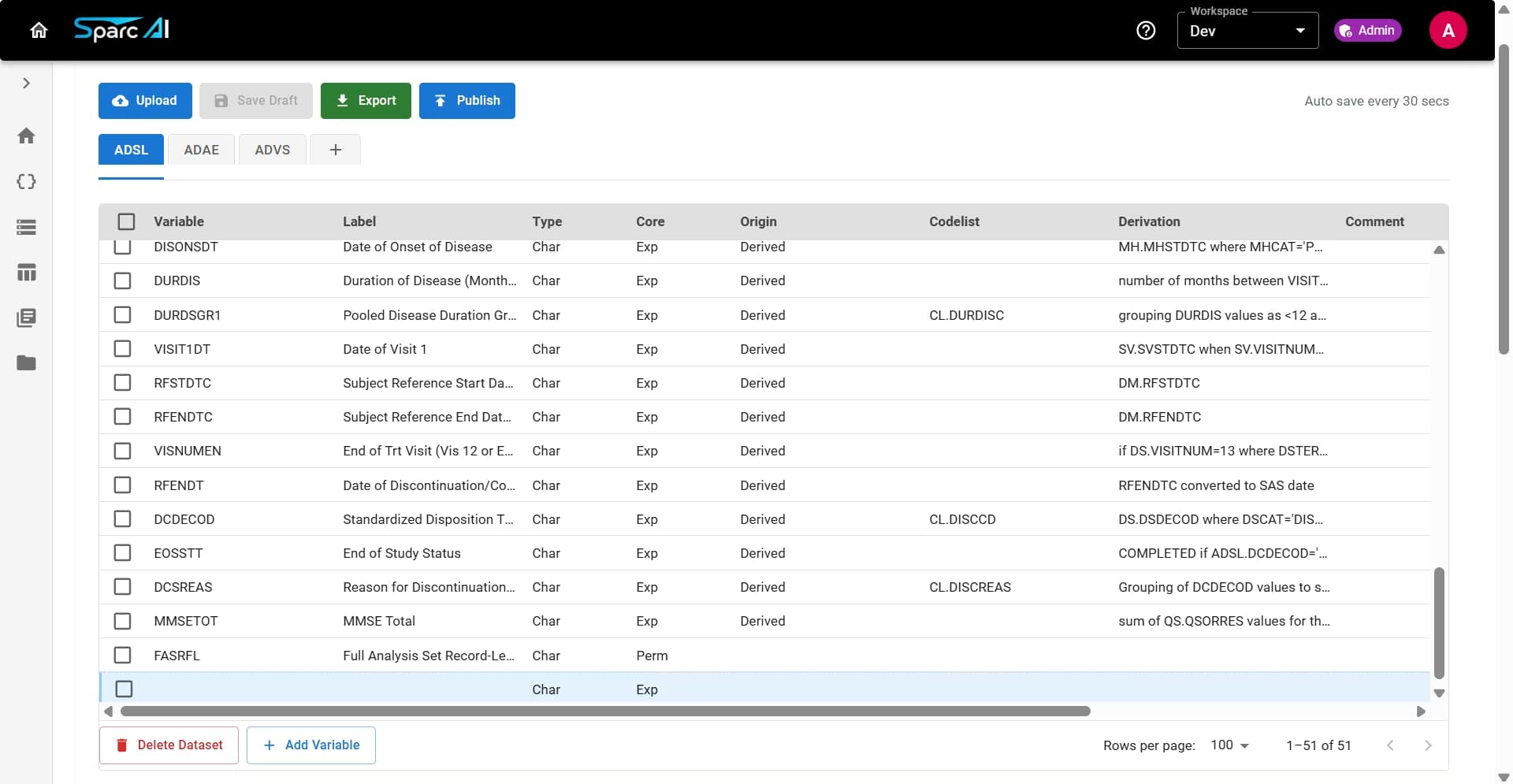
Task: Check the DURDSGR1 variable checkbox
Action: pos(123,314)
